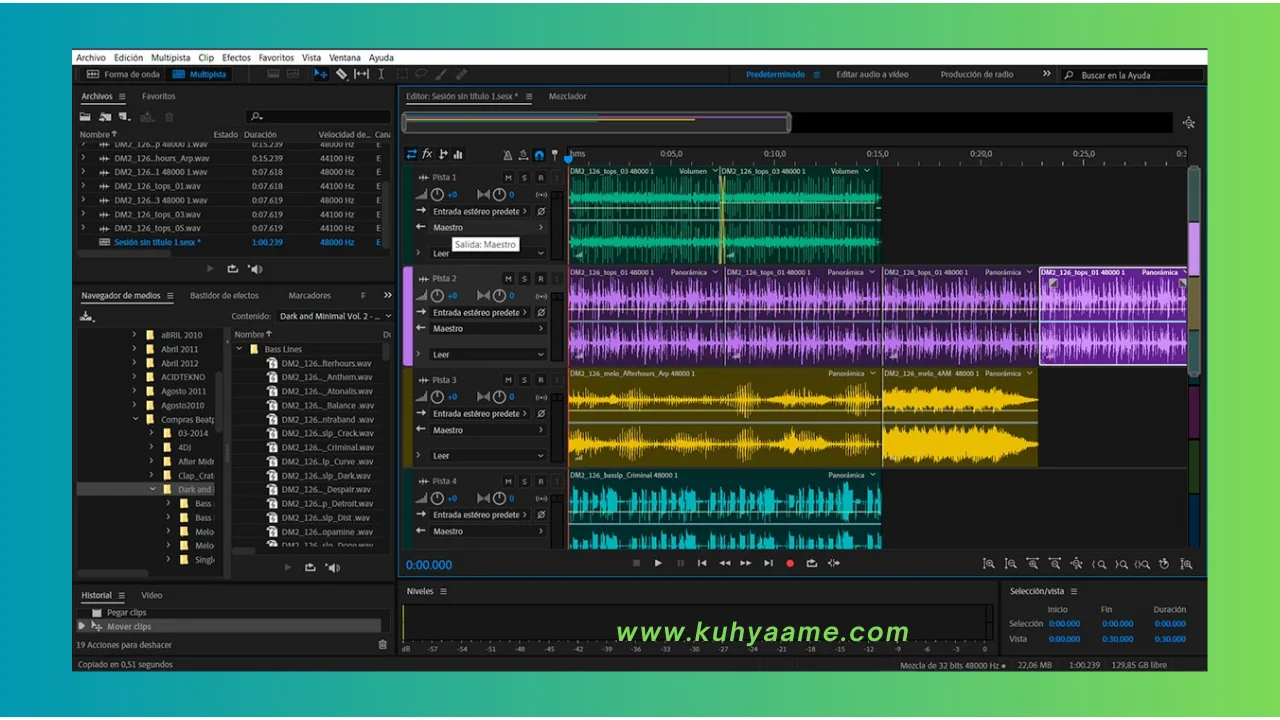
Task: Switch to the Marcadores tab
Action: point(309,295)
